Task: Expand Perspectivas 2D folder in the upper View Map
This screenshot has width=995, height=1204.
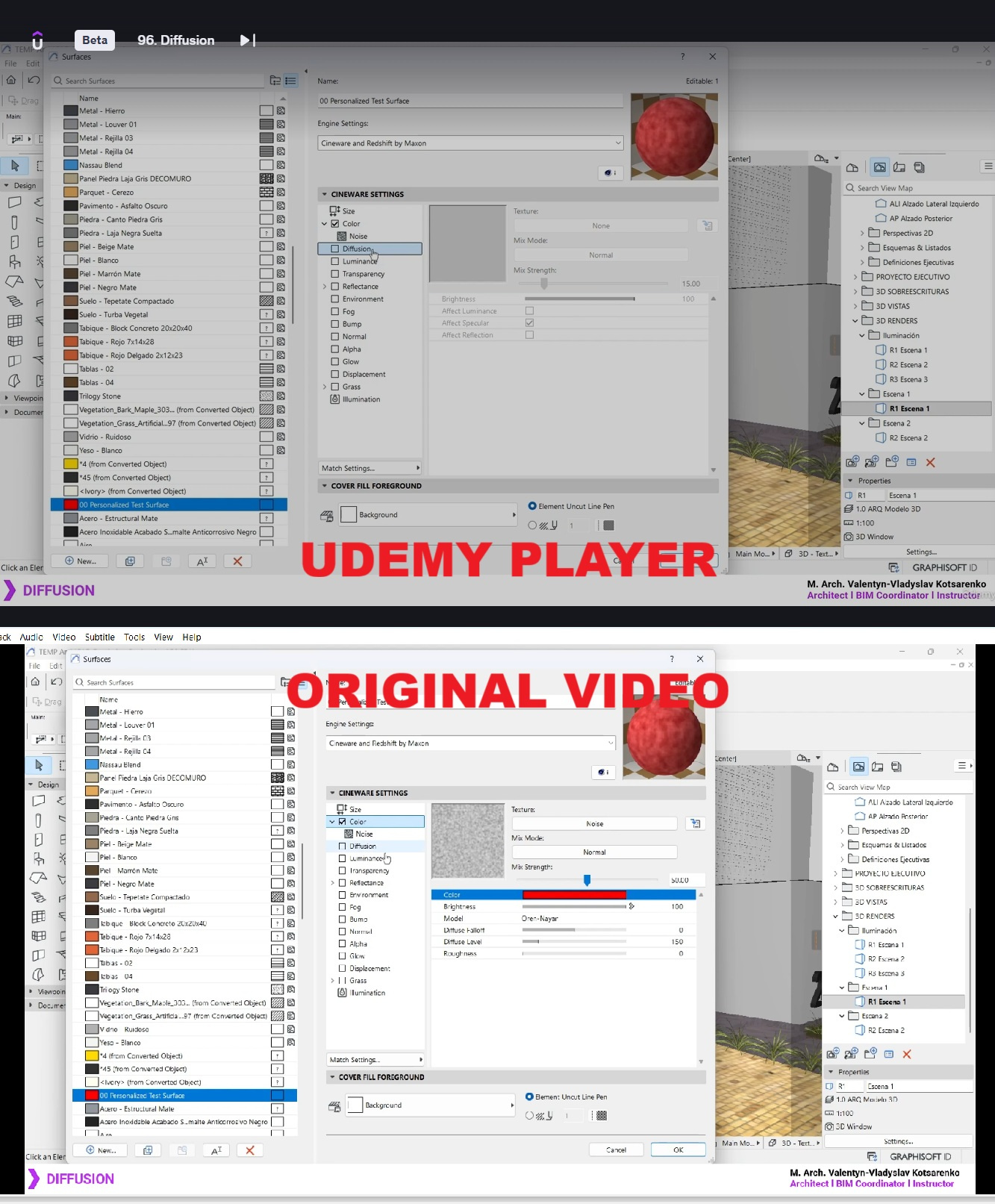Action: [x=862, y=233]
